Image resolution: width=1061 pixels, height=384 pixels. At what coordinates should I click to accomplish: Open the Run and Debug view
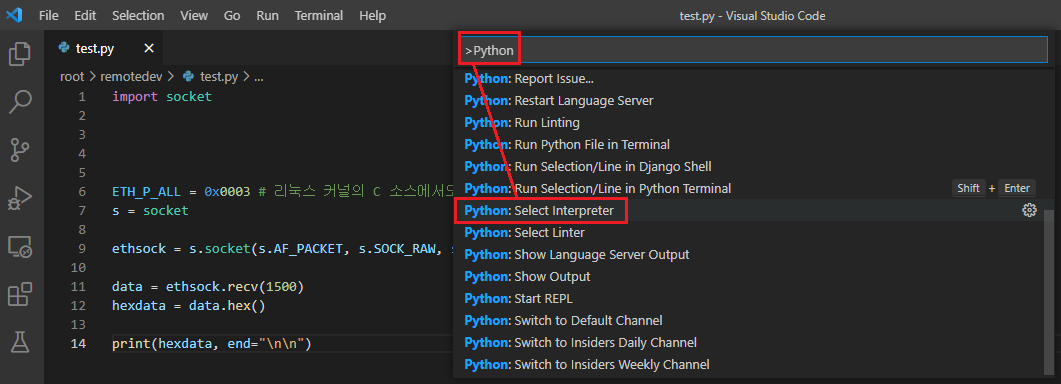tap(20, 199)
